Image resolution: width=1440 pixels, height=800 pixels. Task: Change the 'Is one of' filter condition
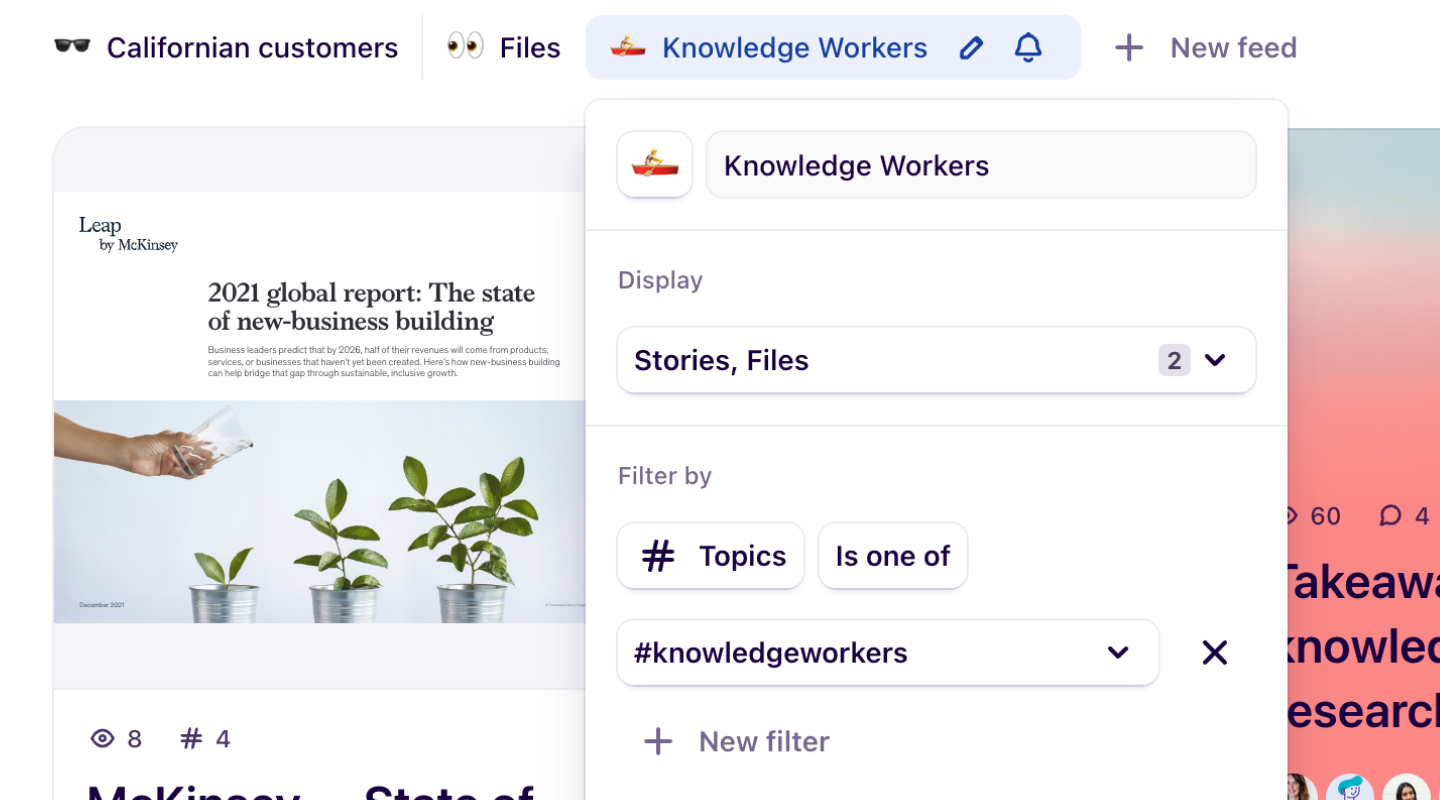[x=892, y=555]
